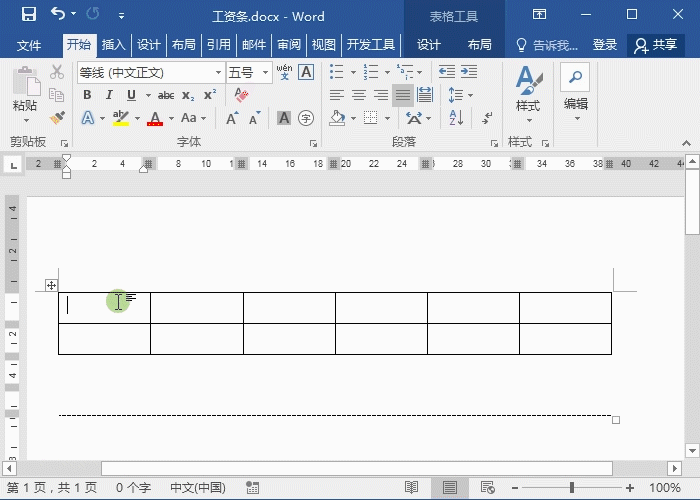The width and height of the screenshot is (700, 500).
Task: Increase font size with larger A
Action: coord(232,118)
